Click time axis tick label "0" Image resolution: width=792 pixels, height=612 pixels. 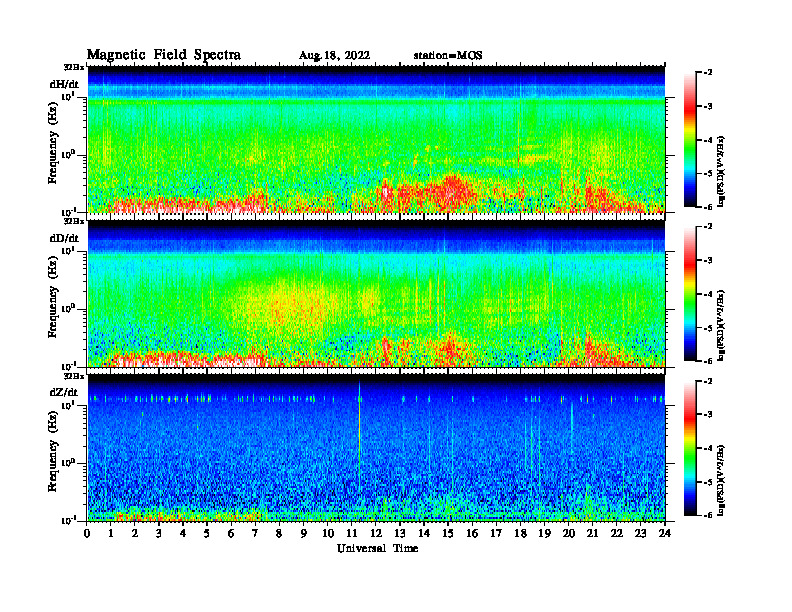click(x=87, y=534)
